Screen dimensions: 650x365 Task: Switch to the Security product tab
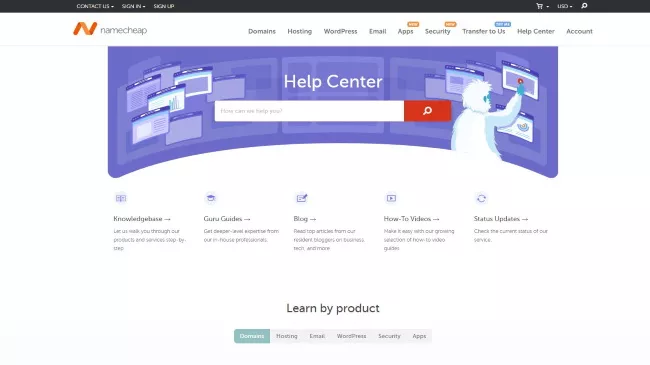point(389,336)
